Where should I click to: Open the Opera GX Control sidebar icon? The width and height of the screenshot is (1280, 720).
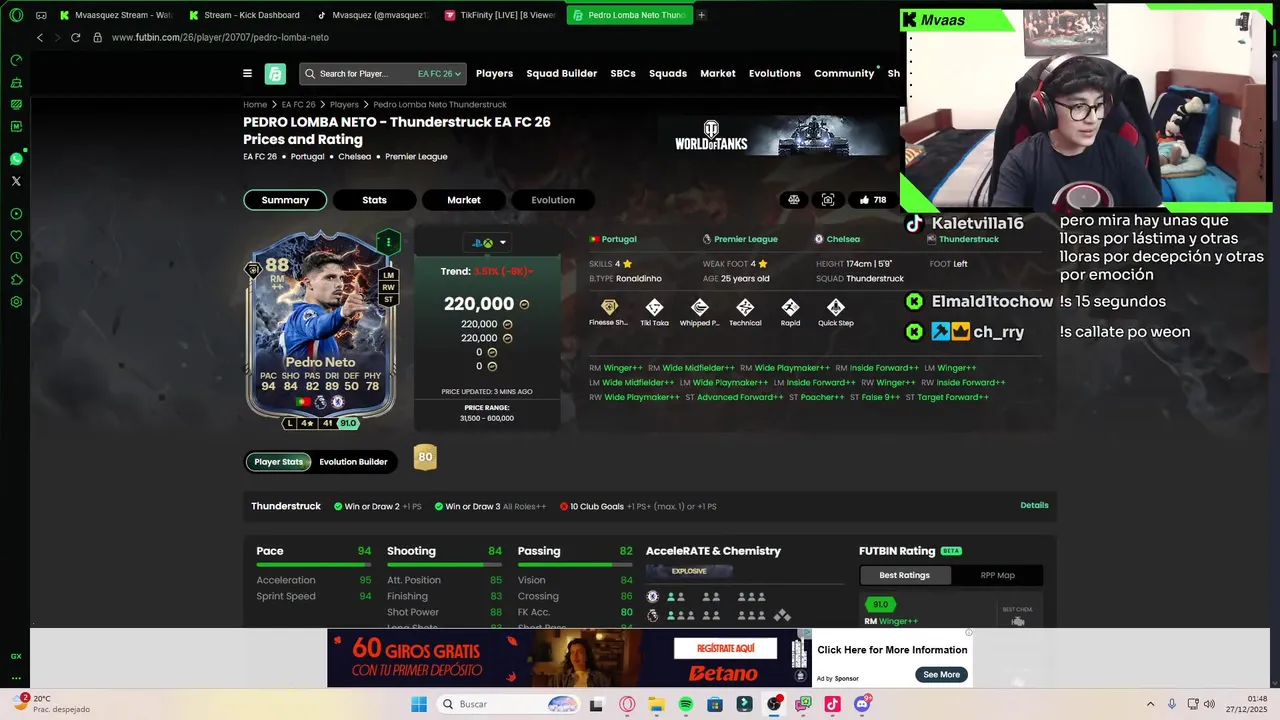tap(16, 60)
